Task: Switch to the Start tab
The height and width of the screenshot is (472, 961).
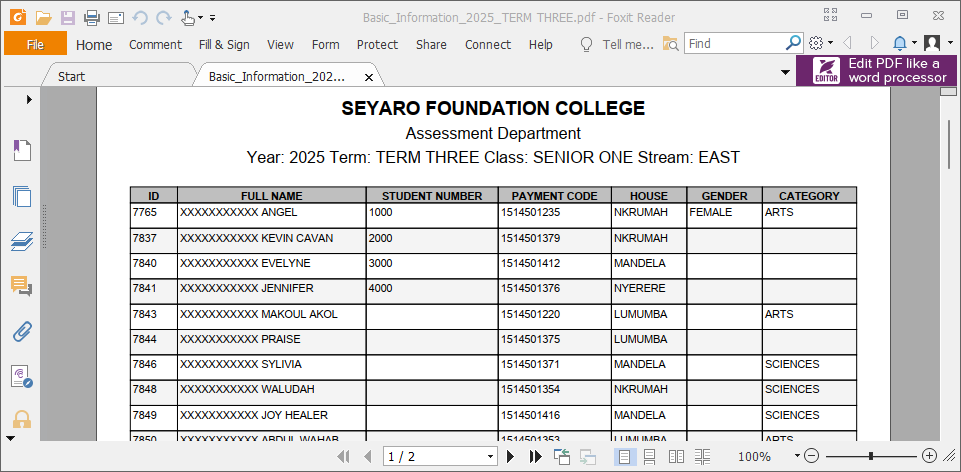Action: (x=72, y=77)
